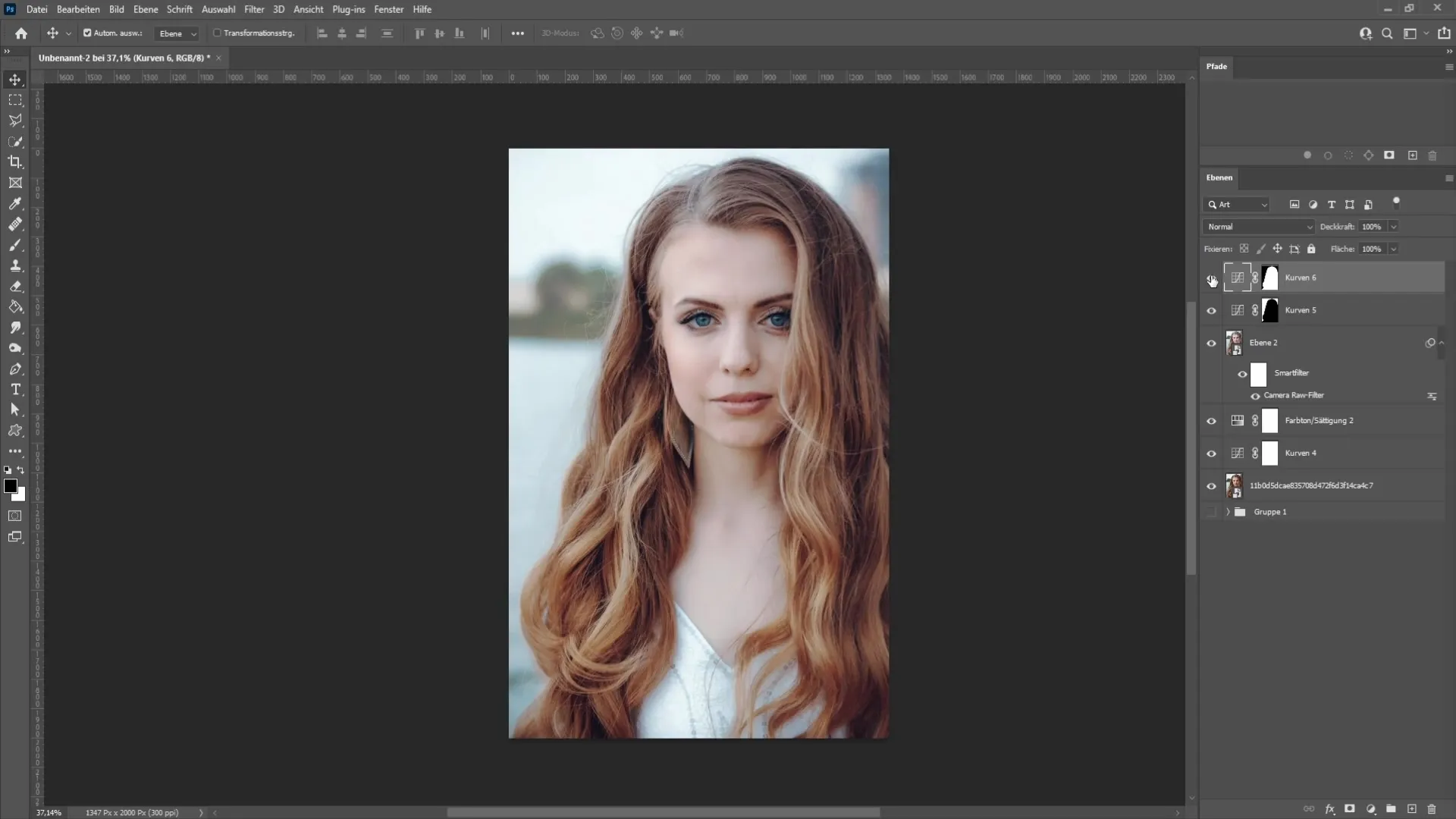Select the Move tool
The width and height of the screenshot is (1456, 819).
pos(14,79)
